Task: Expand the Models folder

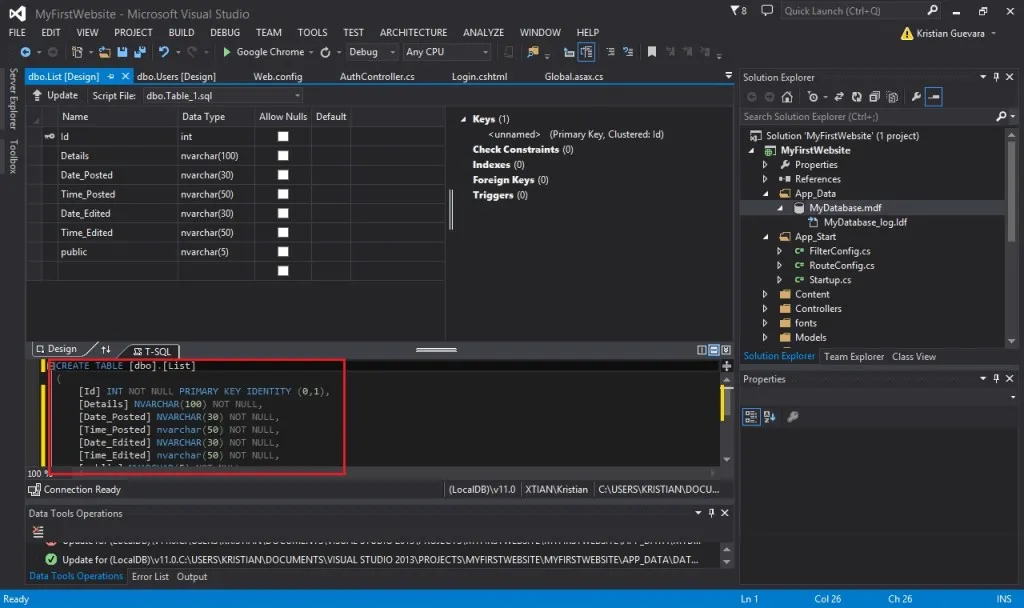Action: coord(765,338)
